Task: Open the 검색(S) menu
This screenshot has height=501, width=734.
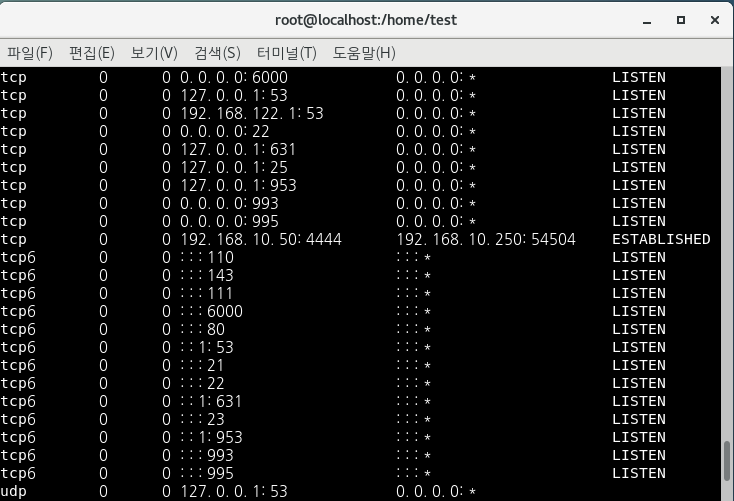Action: [x=217, y=53]
